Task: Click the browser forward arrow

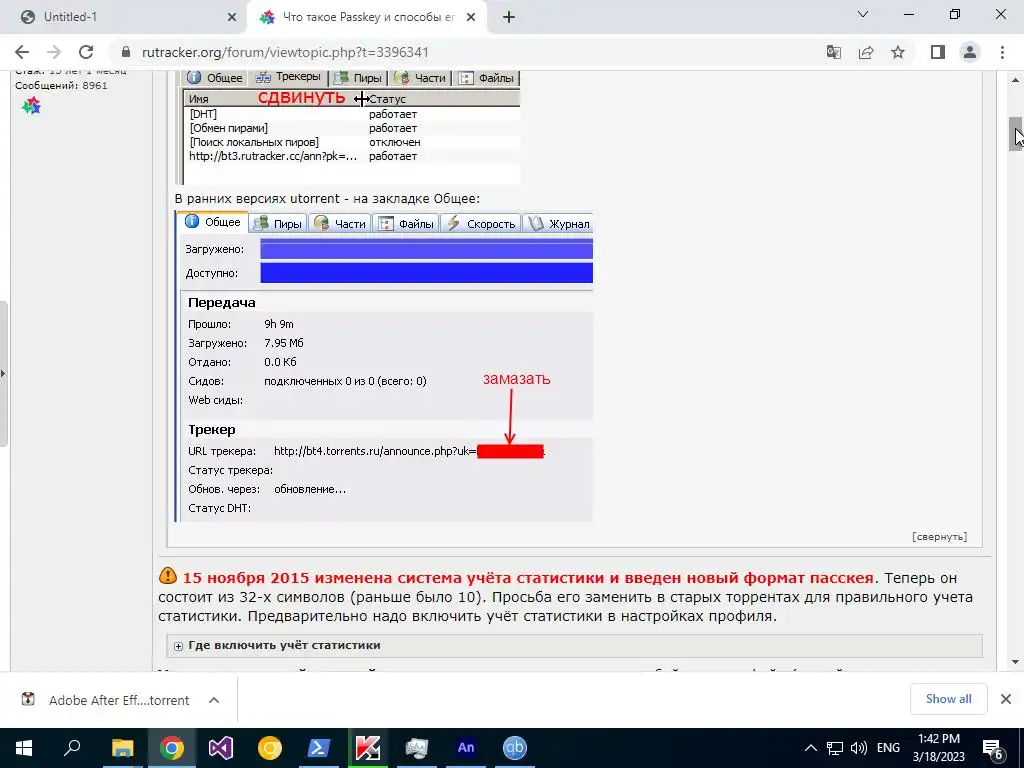Action: point(54,52)
